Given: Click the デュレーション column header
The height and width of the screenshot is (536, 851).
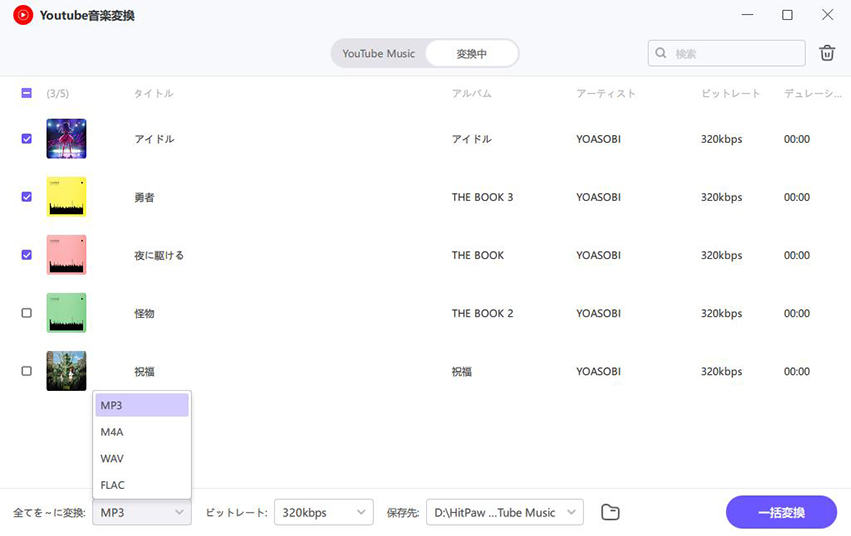Looking at the screenshot, I should pos(812,93).
